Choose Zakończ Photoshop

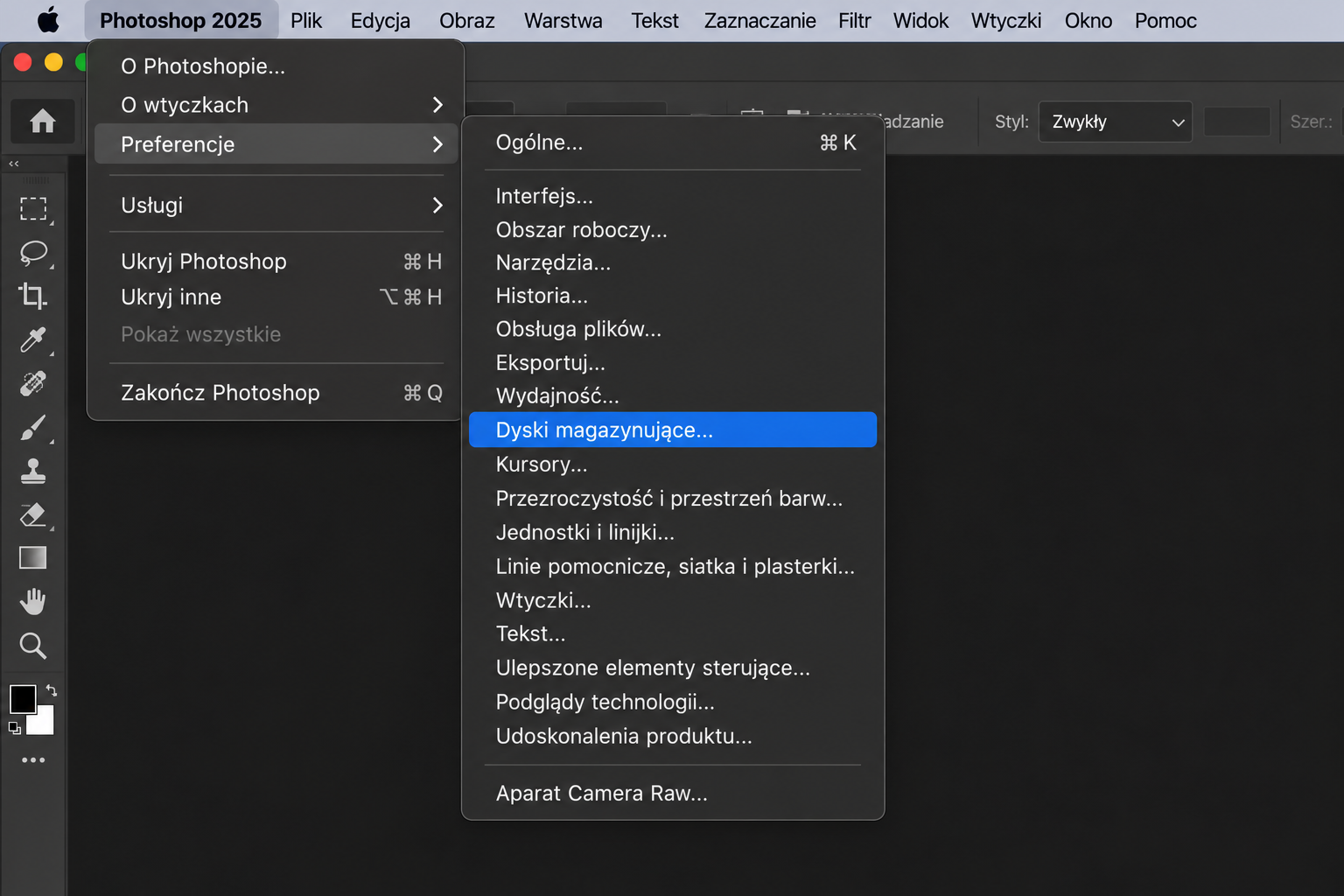pyautogui.click(x=276, y=393)
